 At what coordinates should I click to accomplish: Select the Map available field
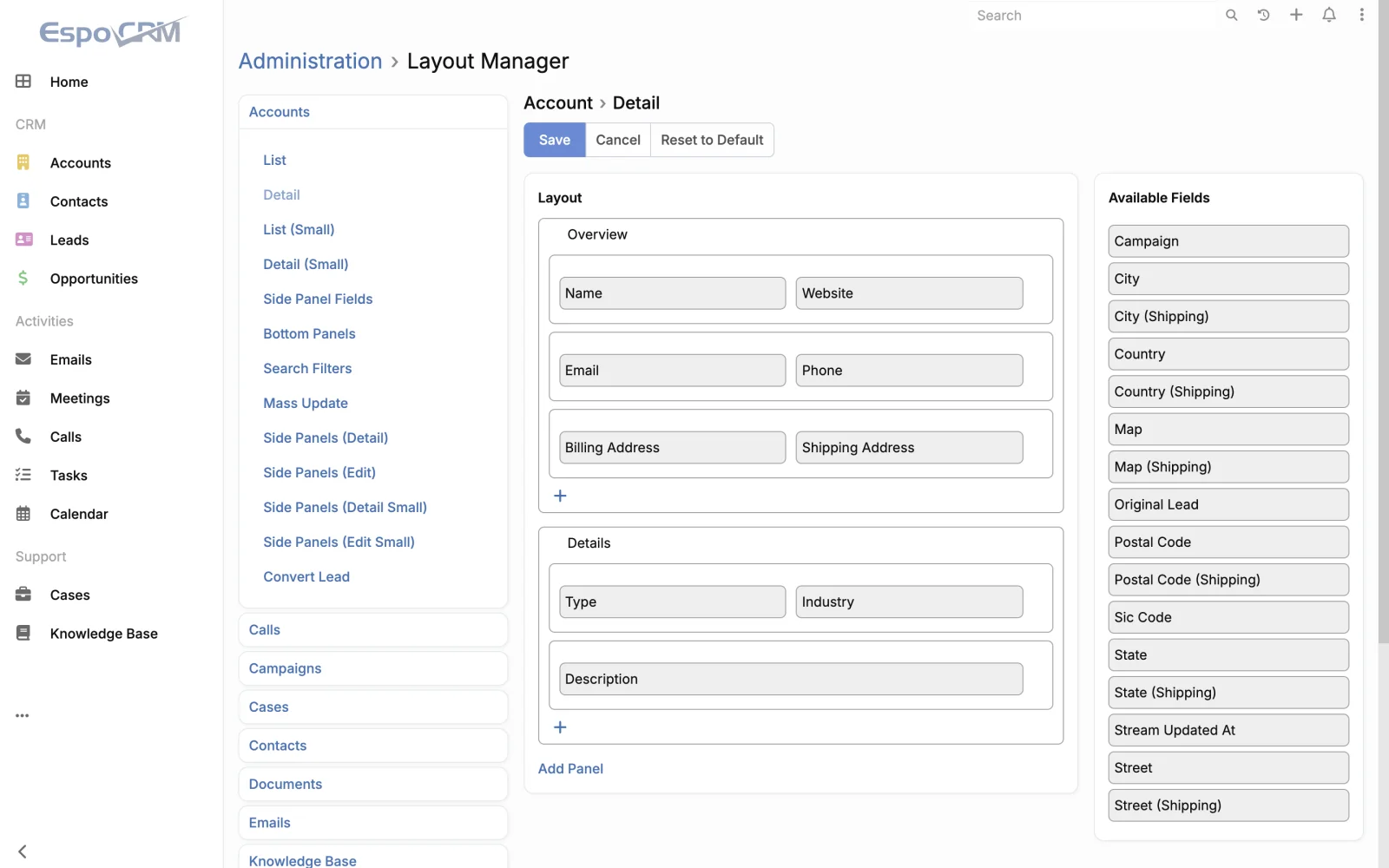1228,429
